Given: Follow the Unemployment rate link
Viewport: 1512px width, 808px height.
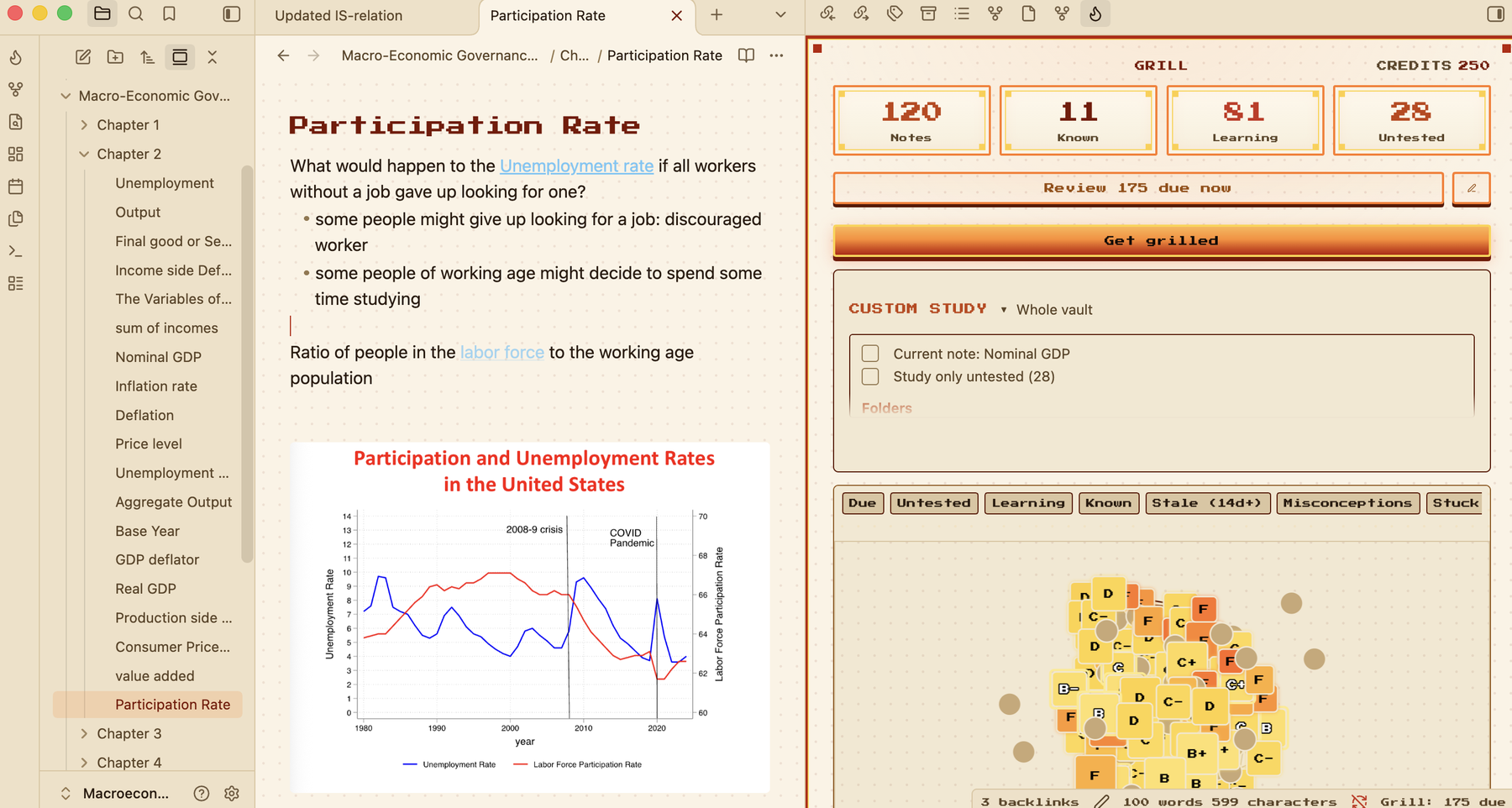Looking at the screenshot, I should pos(576,166).
